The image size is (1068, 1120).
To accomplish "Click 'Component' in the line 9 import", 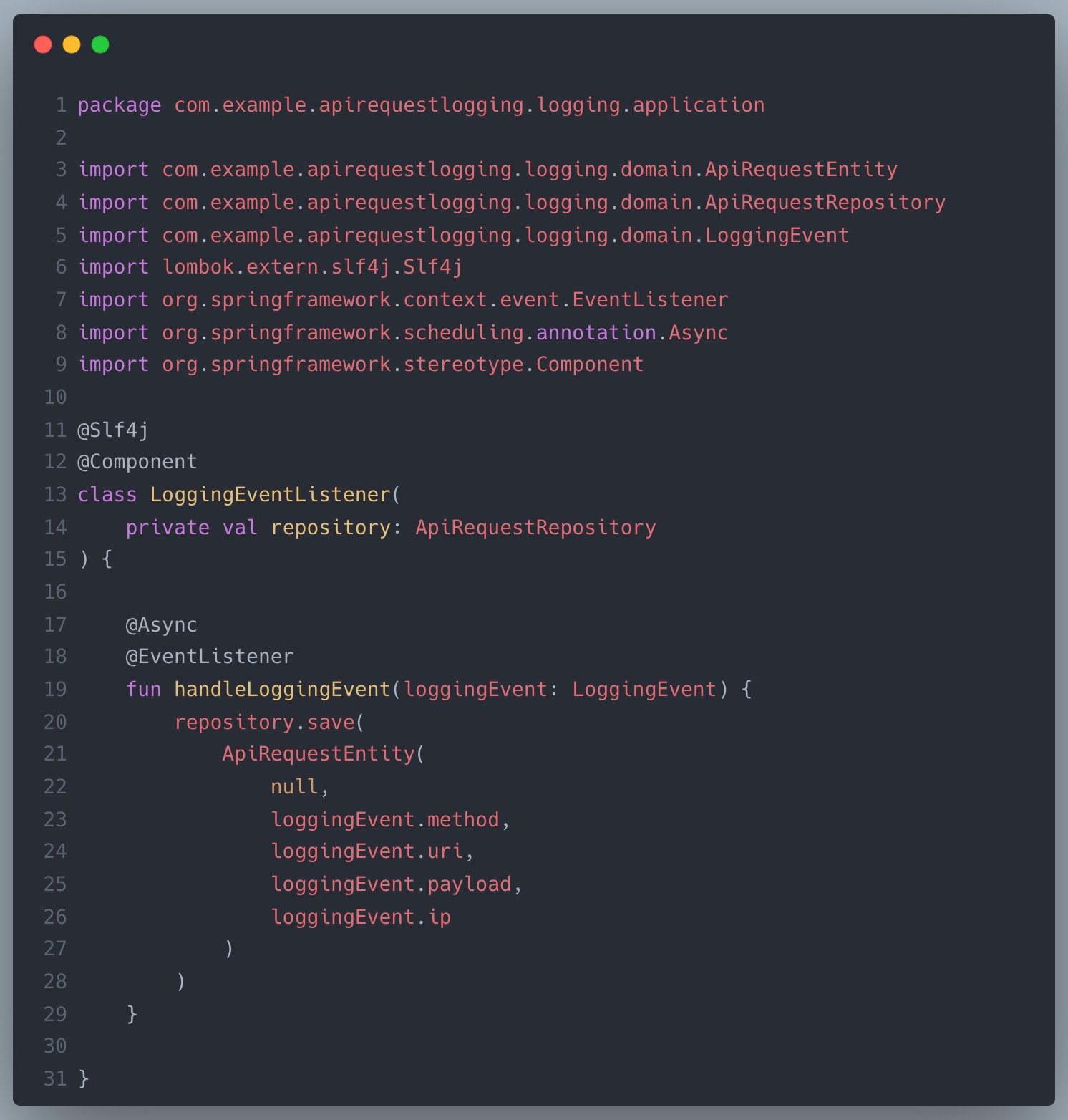I will pyautogui.click(x=590, y=365).
